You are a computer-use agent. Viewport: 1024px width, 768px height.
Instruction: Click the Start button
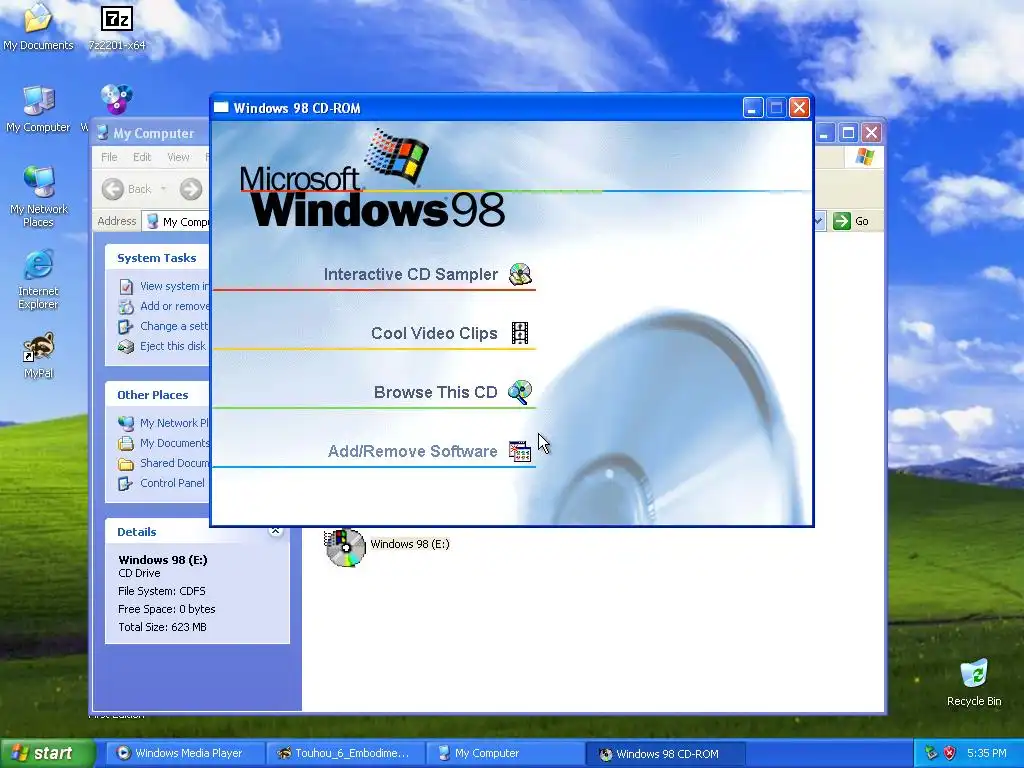pyautogui.click(x=47, y=753)
